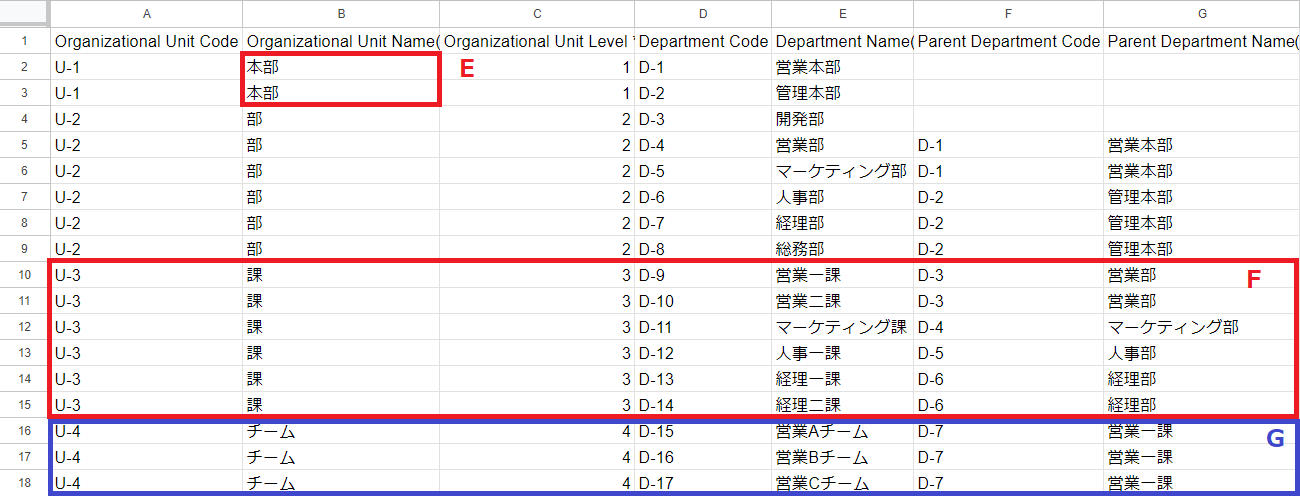
Task: Click the row 18 header
Action: [25, 483]
